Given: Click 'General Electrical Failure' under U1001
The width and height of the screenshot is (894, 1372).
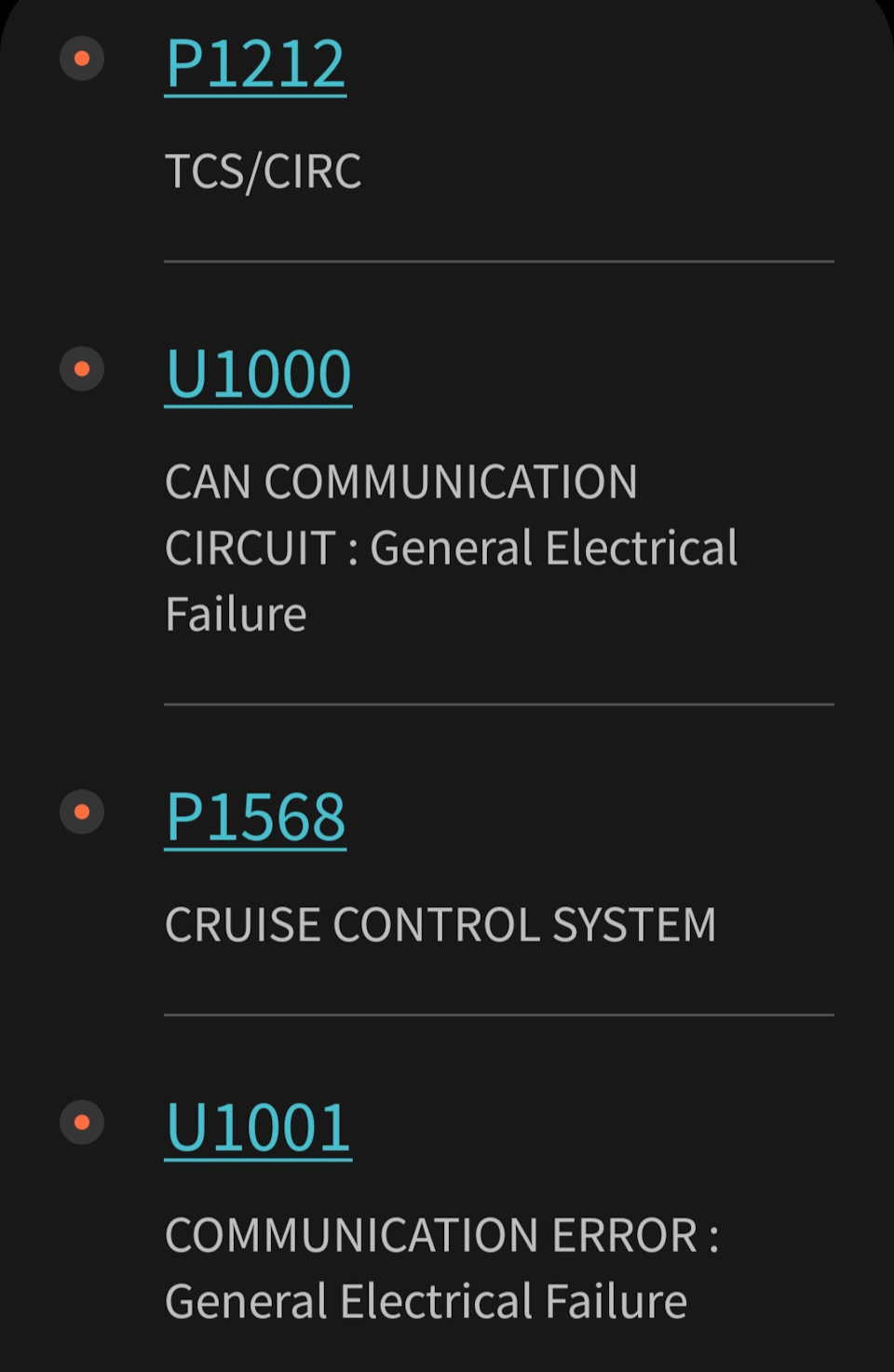Looking at the screenshot, I should (x=426, y=1301).
